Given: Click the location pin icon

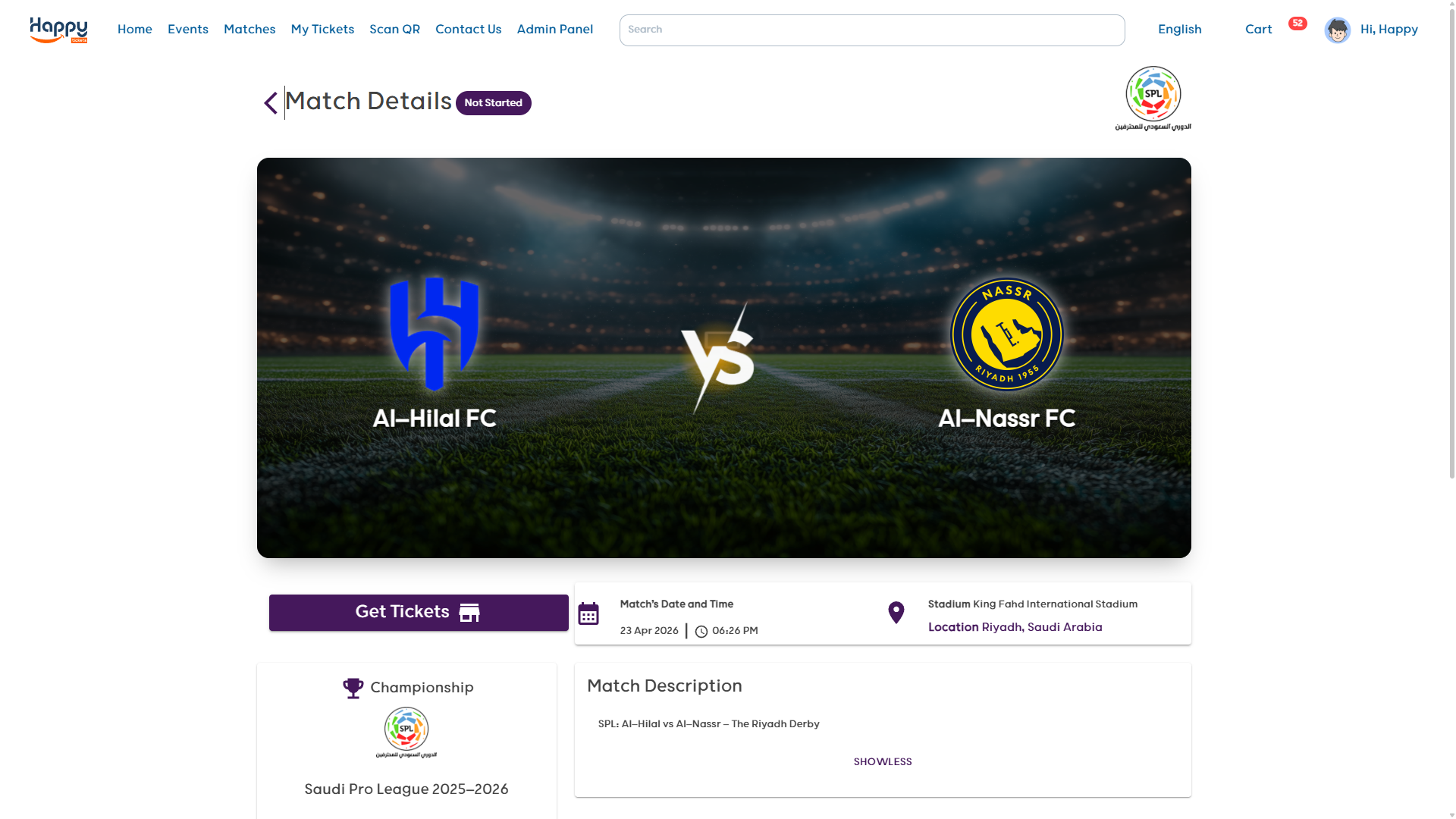Looking at the screenshot, I should 896,613.
